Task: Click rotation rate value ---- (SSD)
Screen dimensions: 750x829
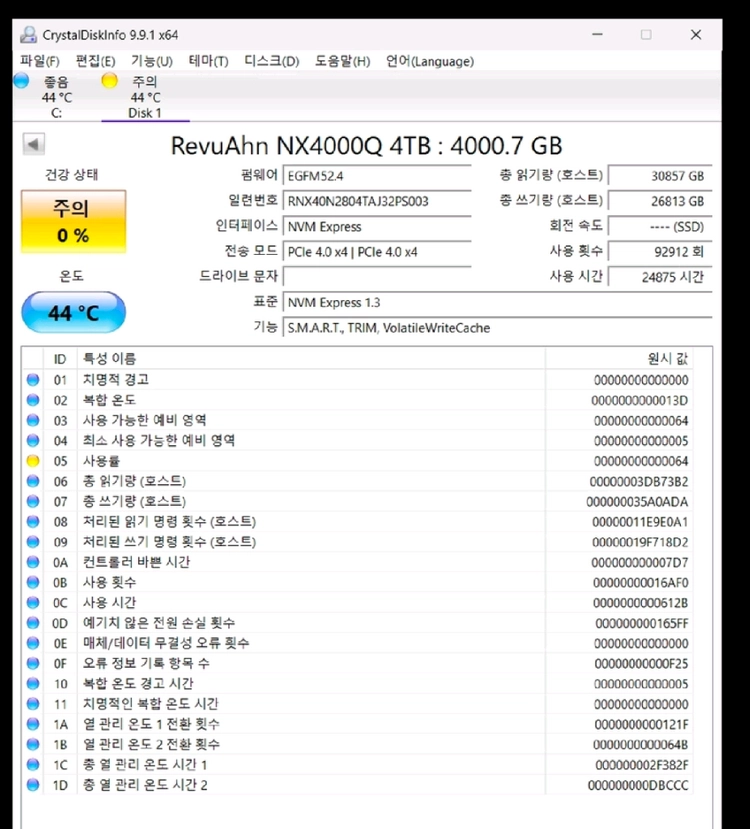Action: 660,226
